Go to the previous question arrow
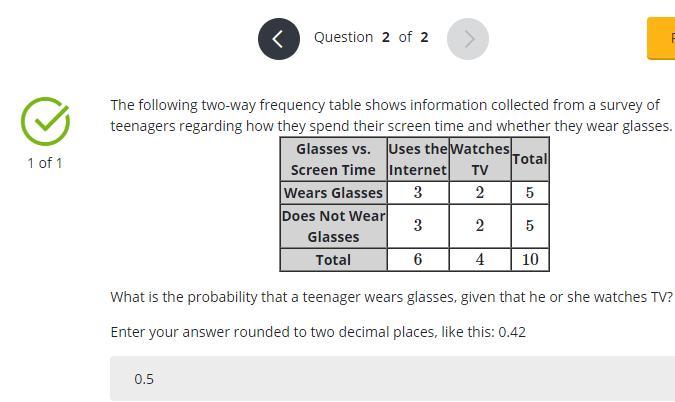This screenshot has height=402, width=675. [279, 39]
